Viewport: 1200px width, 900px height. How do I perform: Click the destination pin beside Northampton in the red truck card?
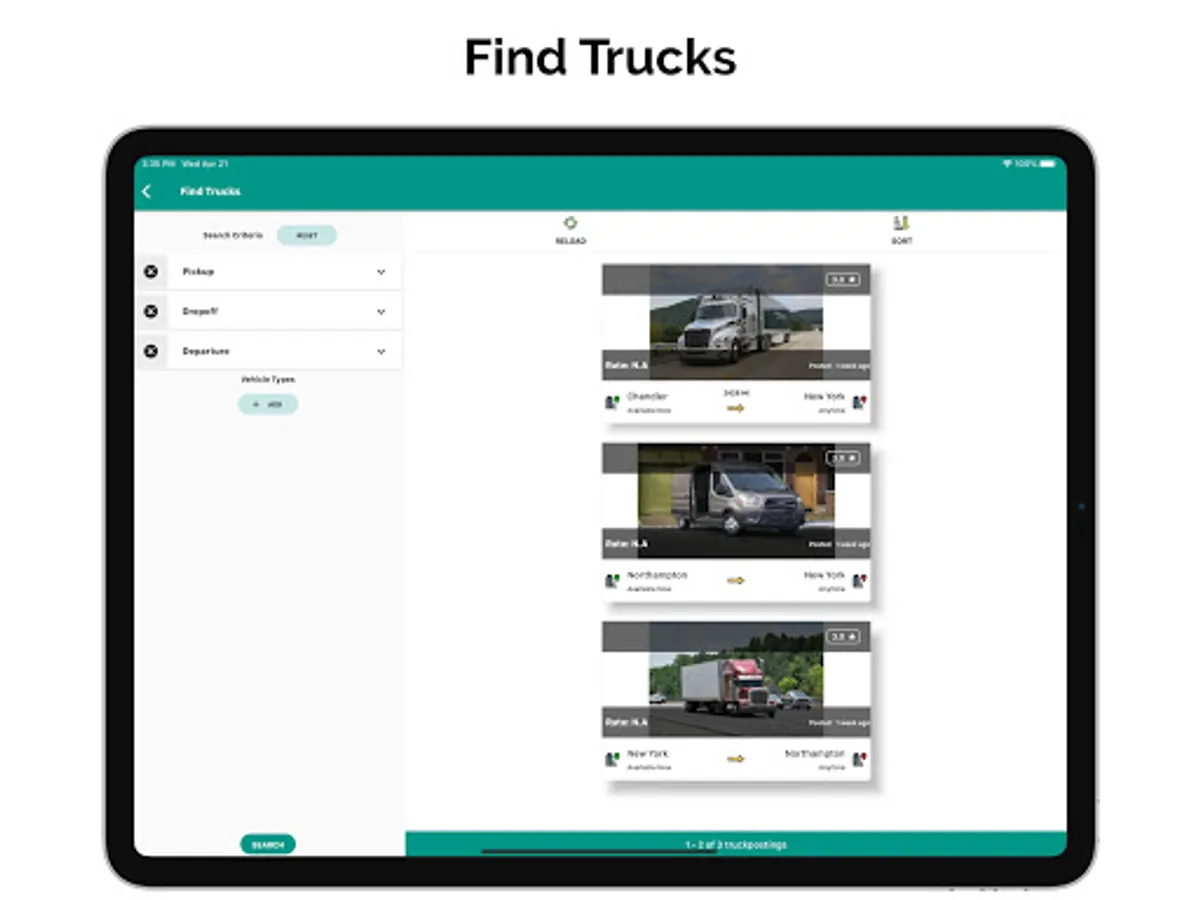click(x=859, y=759)
